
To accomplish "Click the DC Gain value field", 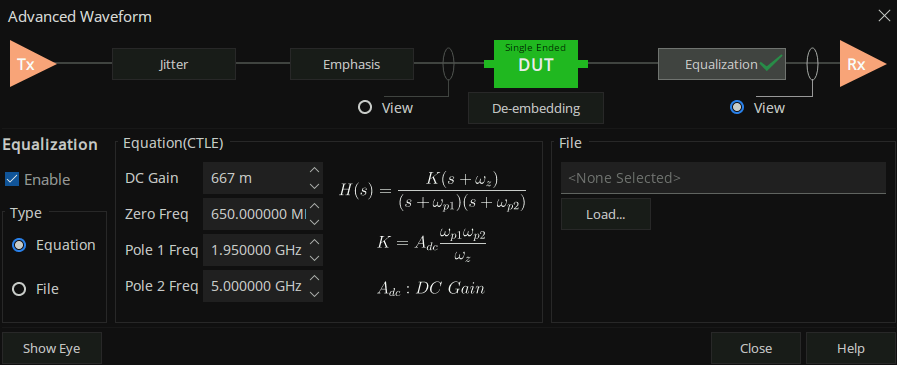I will (x=255, y=178).
